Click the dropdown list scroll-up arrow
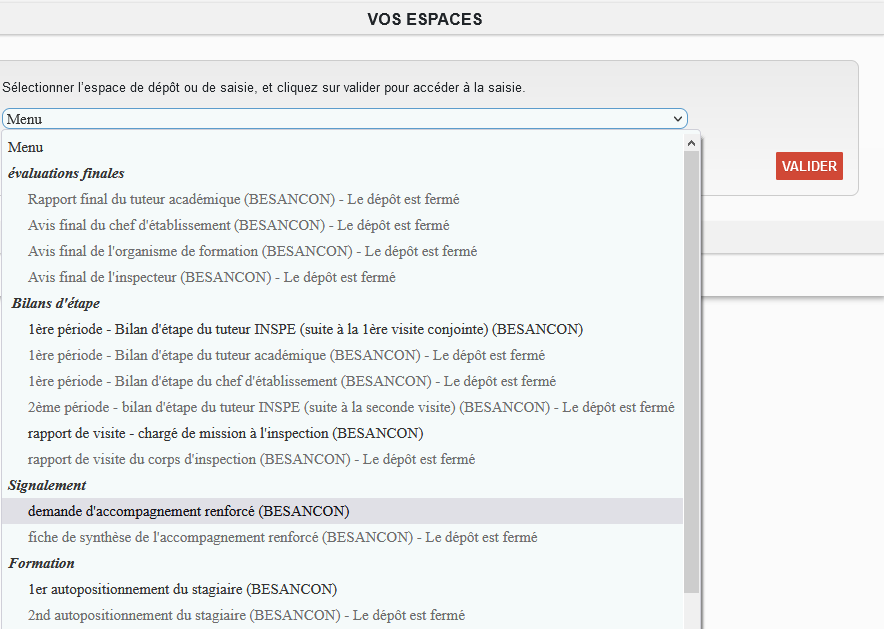This screenshot has height=629, width=884. pyautogui.click(x=691, y=143)
